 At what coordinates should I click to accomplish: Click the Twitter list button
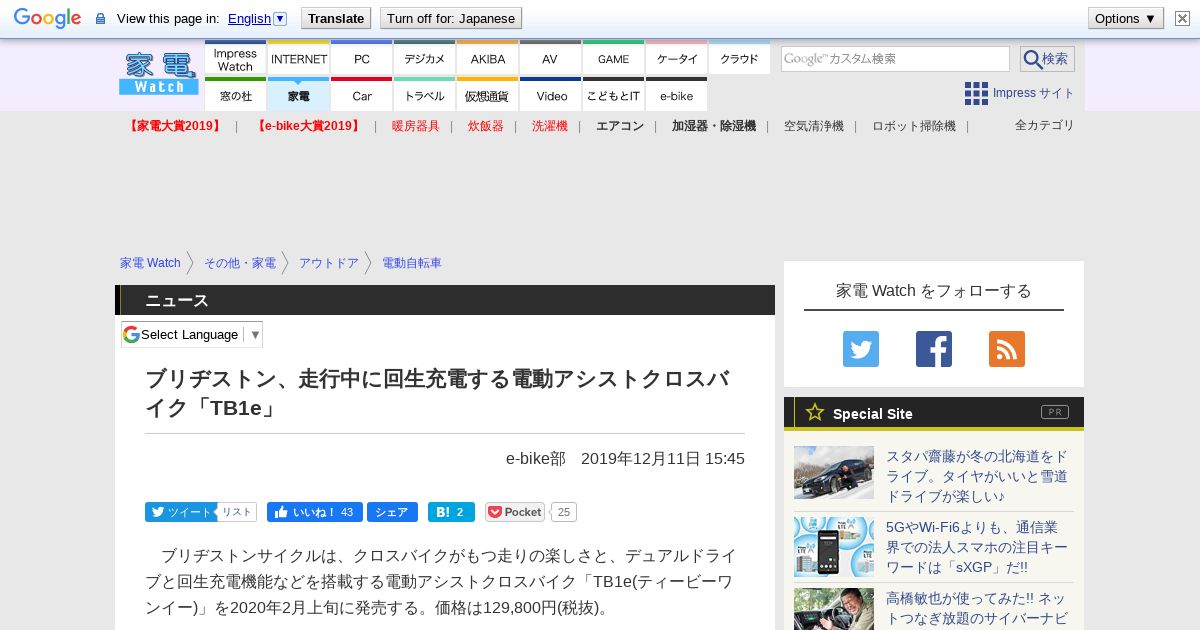coord(237,512)
